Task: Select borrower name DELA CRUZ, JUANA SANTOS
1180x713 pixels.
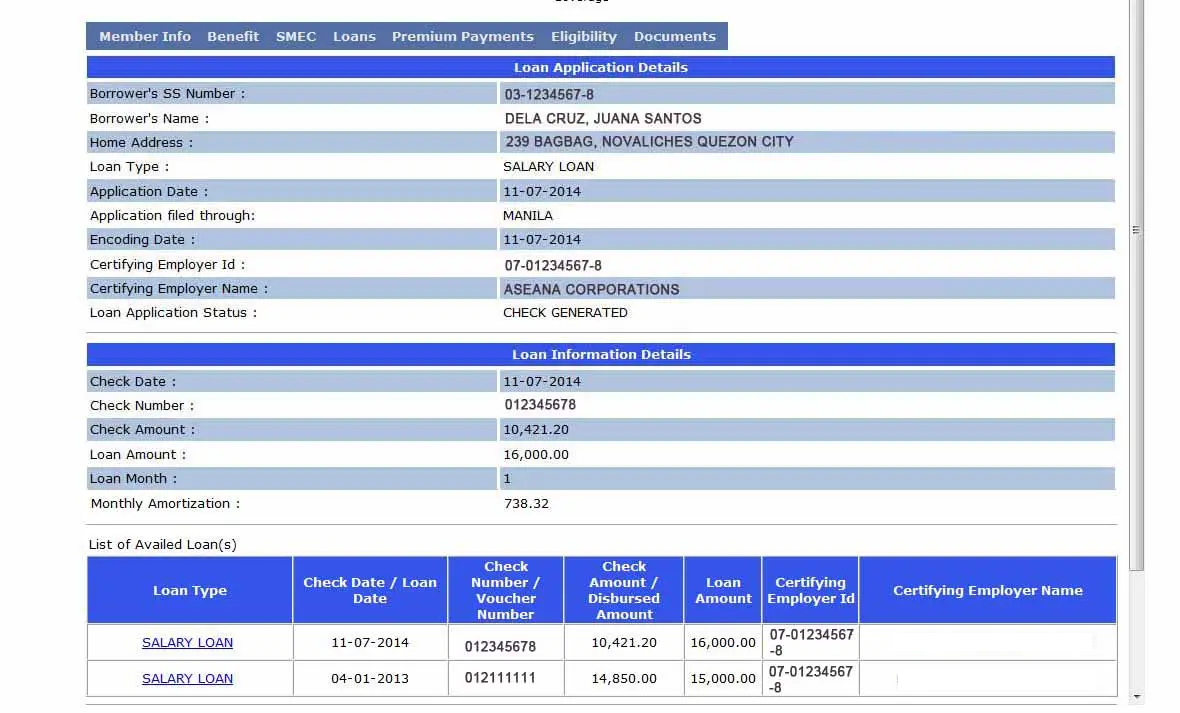Action: (x=603, y=118)
